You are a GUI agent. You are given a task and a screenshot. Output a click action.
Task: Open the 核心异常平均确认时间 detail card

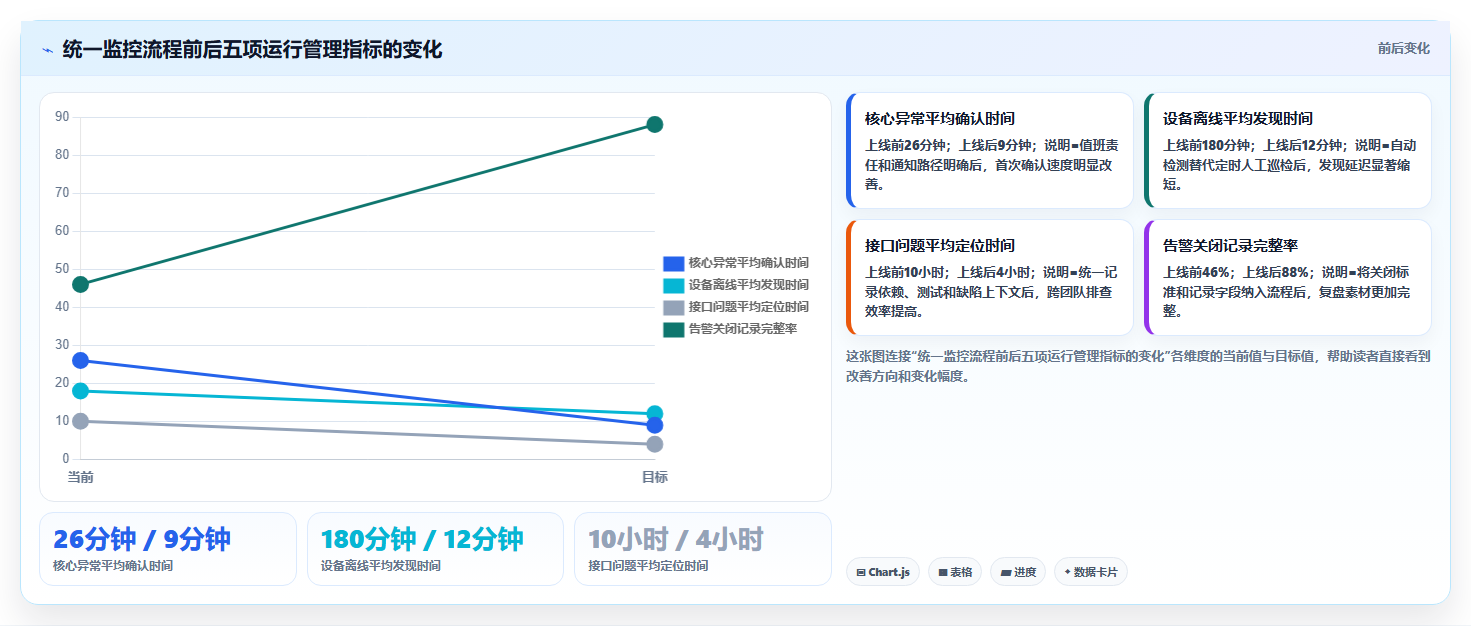(990, 150)
